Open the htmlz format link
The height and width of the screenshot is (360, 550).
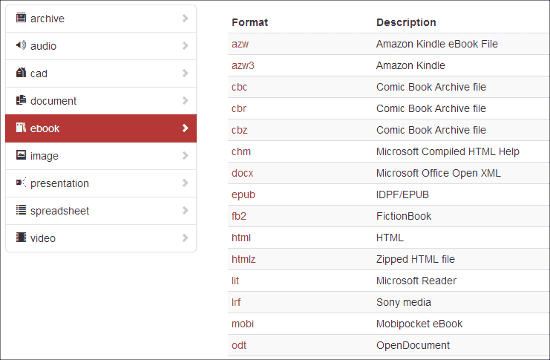[243, 259]
